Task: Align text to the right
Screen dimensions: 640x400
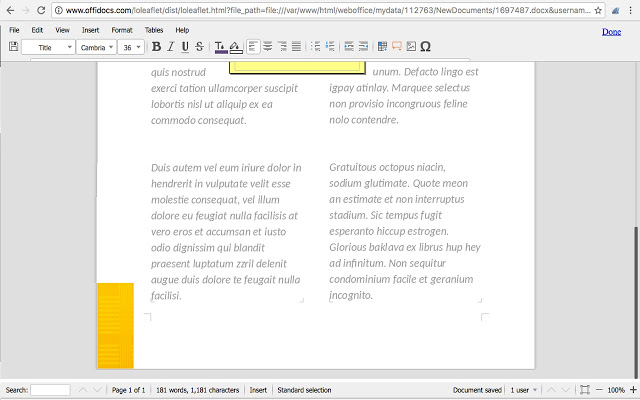Action: coord(282,47)
